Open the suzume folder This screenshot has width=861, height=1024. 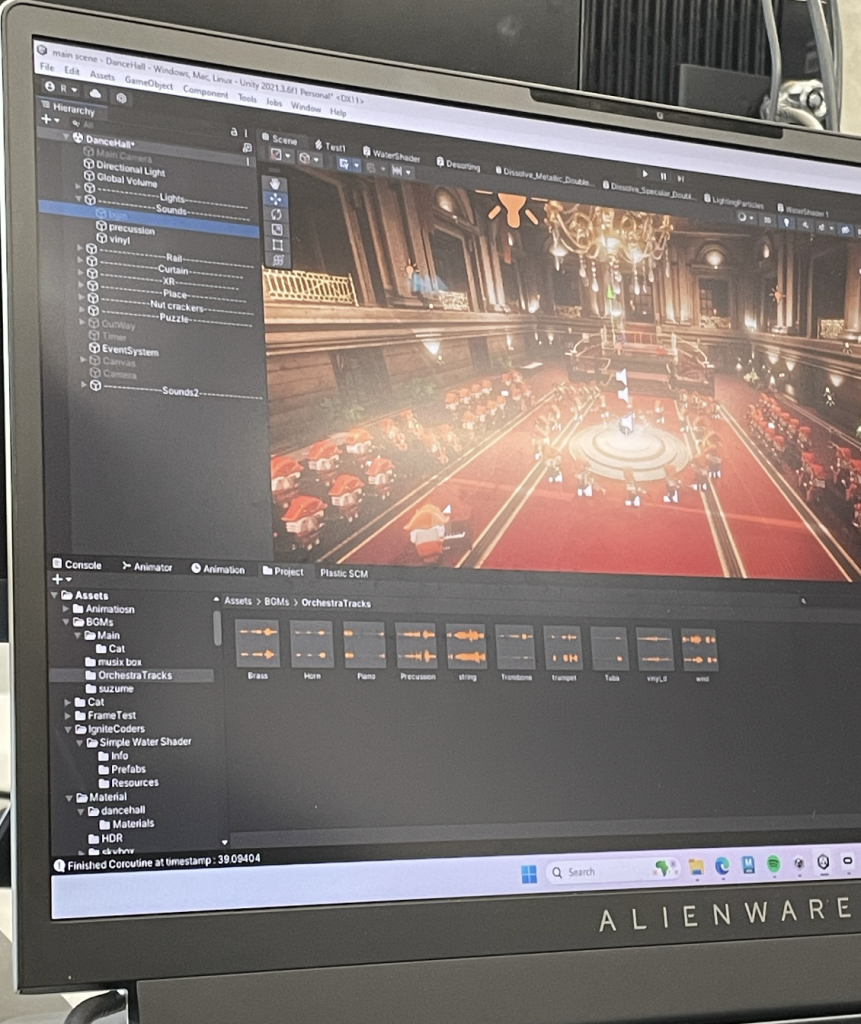pos(110,688)
